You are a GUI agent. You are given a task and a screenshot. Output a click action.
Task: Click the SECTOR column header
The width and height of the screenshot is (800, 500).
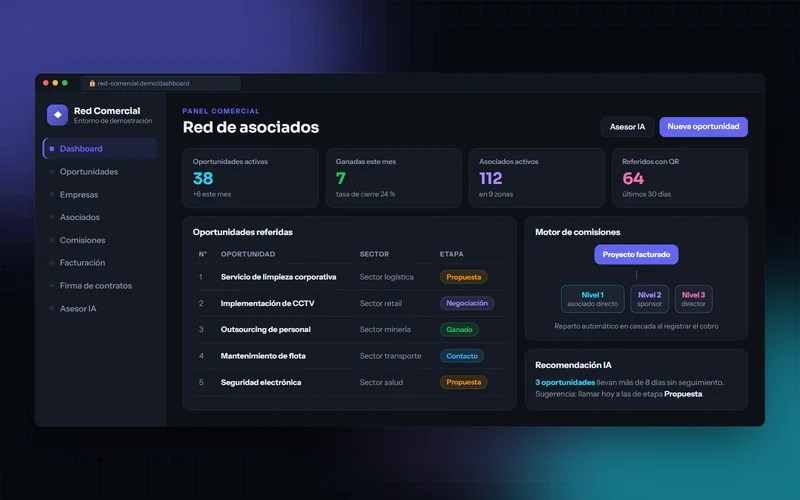coord(374,254)
